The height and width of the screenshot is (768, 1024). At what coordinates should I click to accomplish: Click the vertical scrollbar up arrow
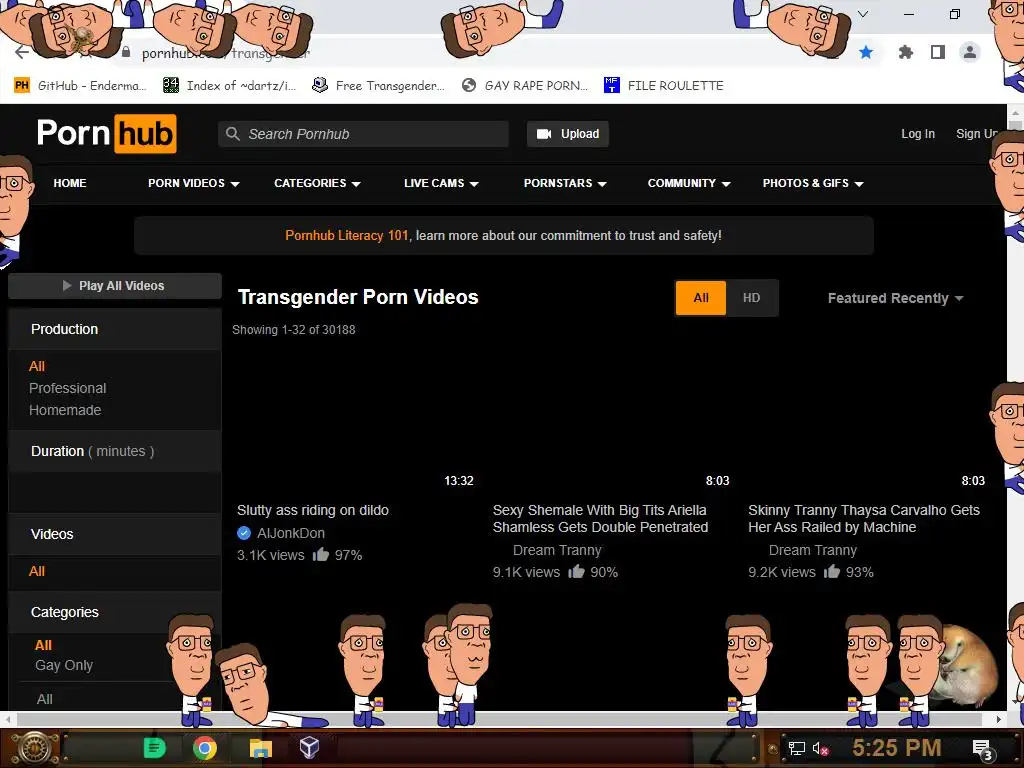click(1016, 112)
